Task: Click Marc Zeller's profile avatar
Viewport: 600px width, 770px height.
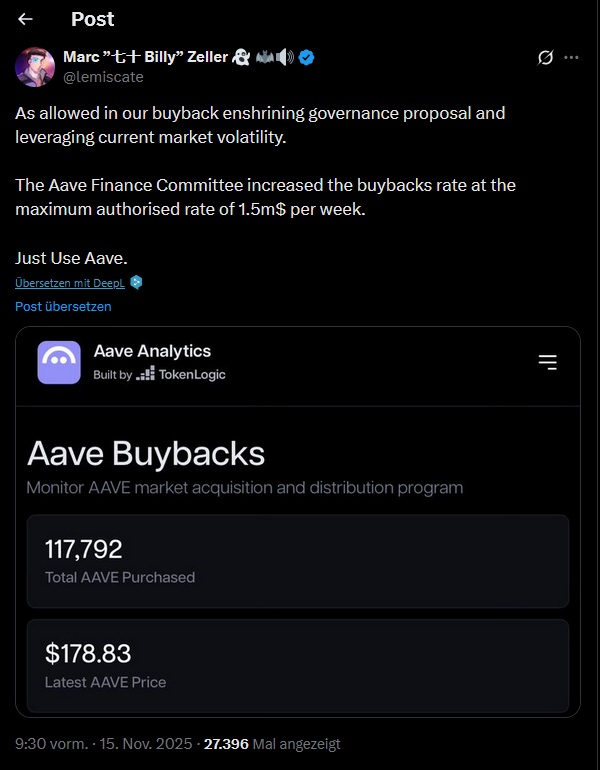Action: [35, 66]
